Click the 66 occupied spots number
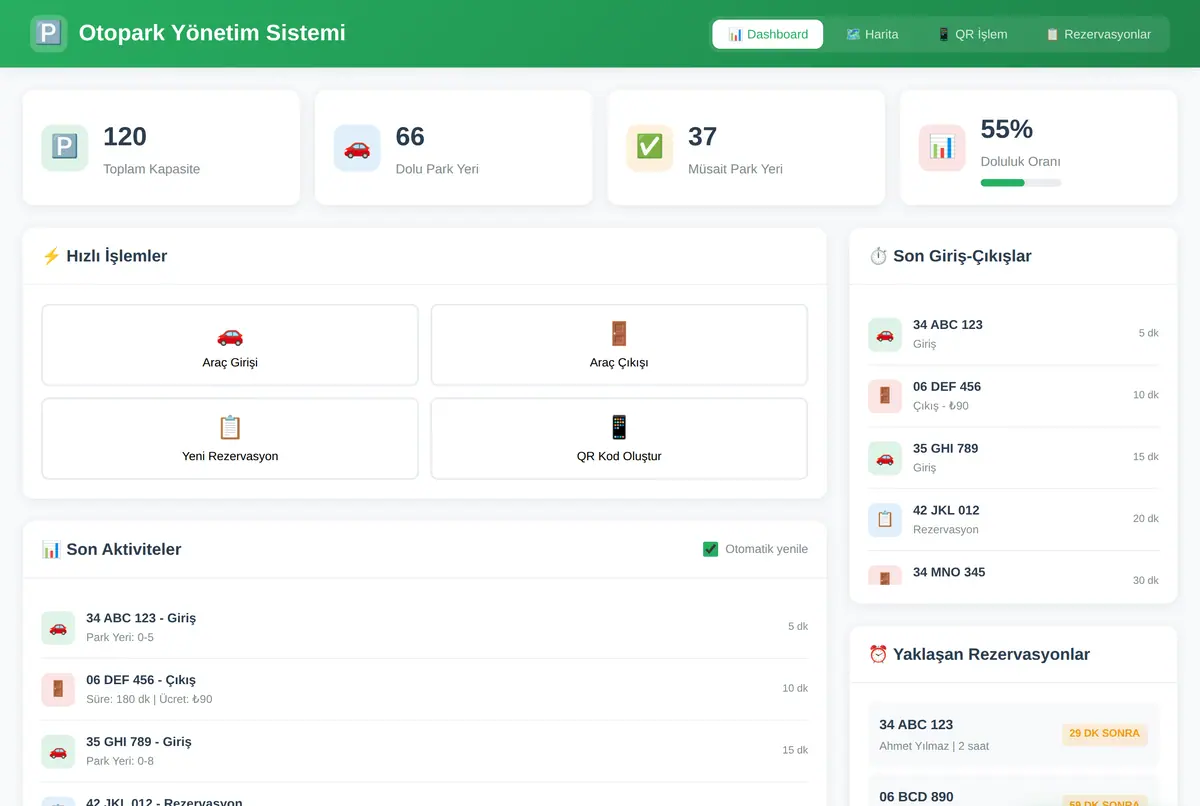Viewport: 1200px width, 806px height. (x=410, y=136)
